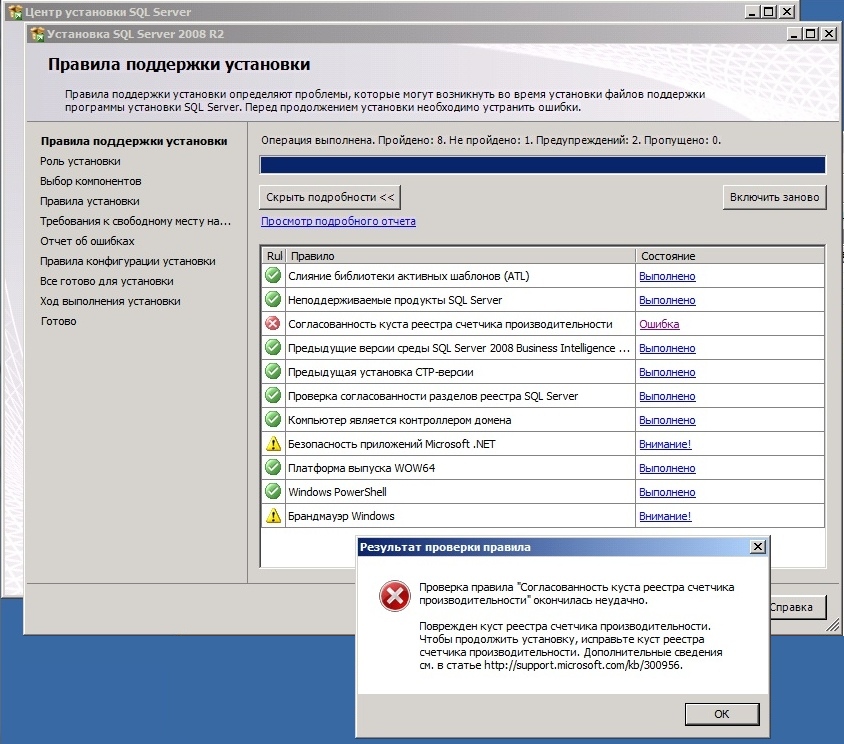Click large red error icon in result dialog
Image resolution: width=844 pixels, height=744 pixels.
point(395,595)
